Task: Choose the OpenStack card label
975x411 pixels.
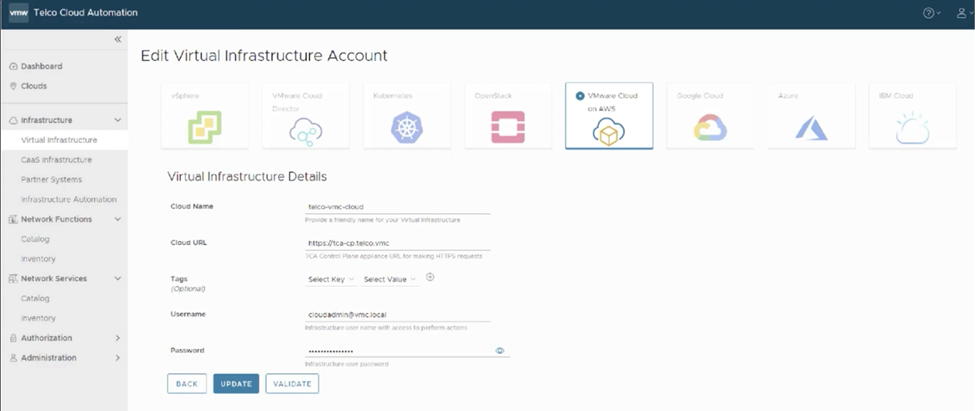Action: click(x=492, y=96)
